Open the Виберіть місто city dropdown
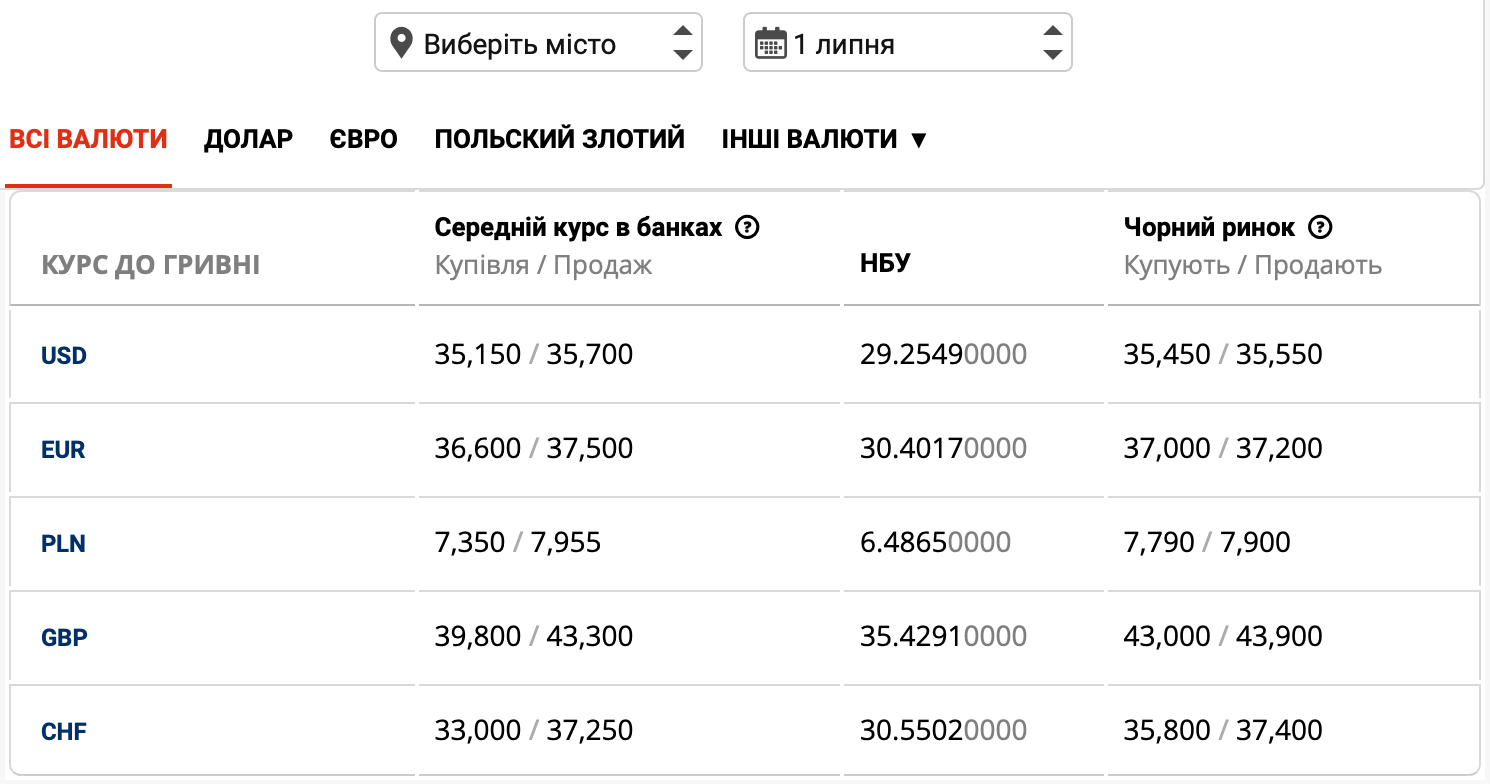 click(x=538, y=43)
